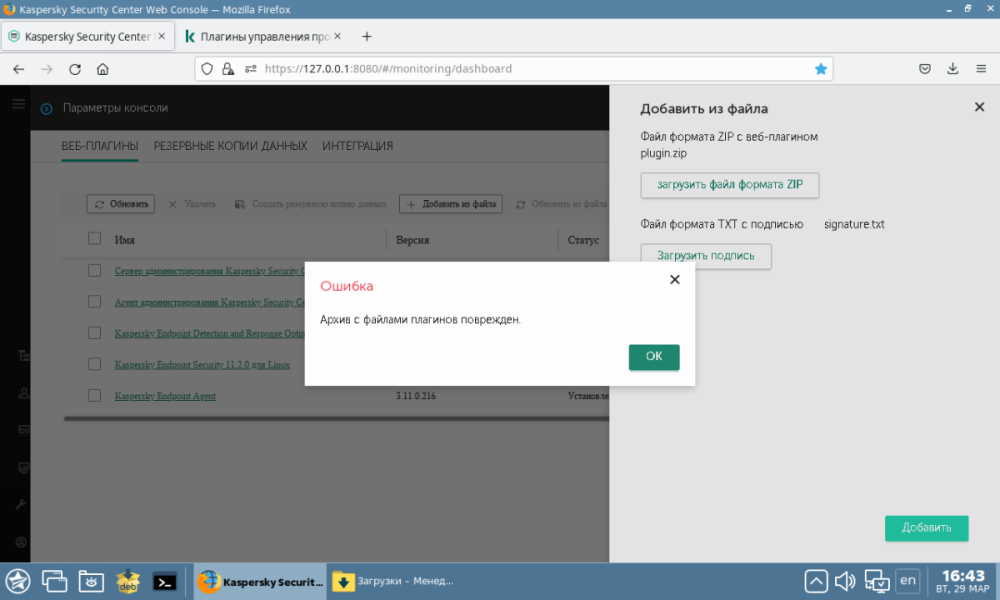This screenshot has height=600, width=1000.
Task: Switch to РЕЗЕРВНЫЕ КОПИИ ДАННЫХ tab
Action: click(230, 146)
